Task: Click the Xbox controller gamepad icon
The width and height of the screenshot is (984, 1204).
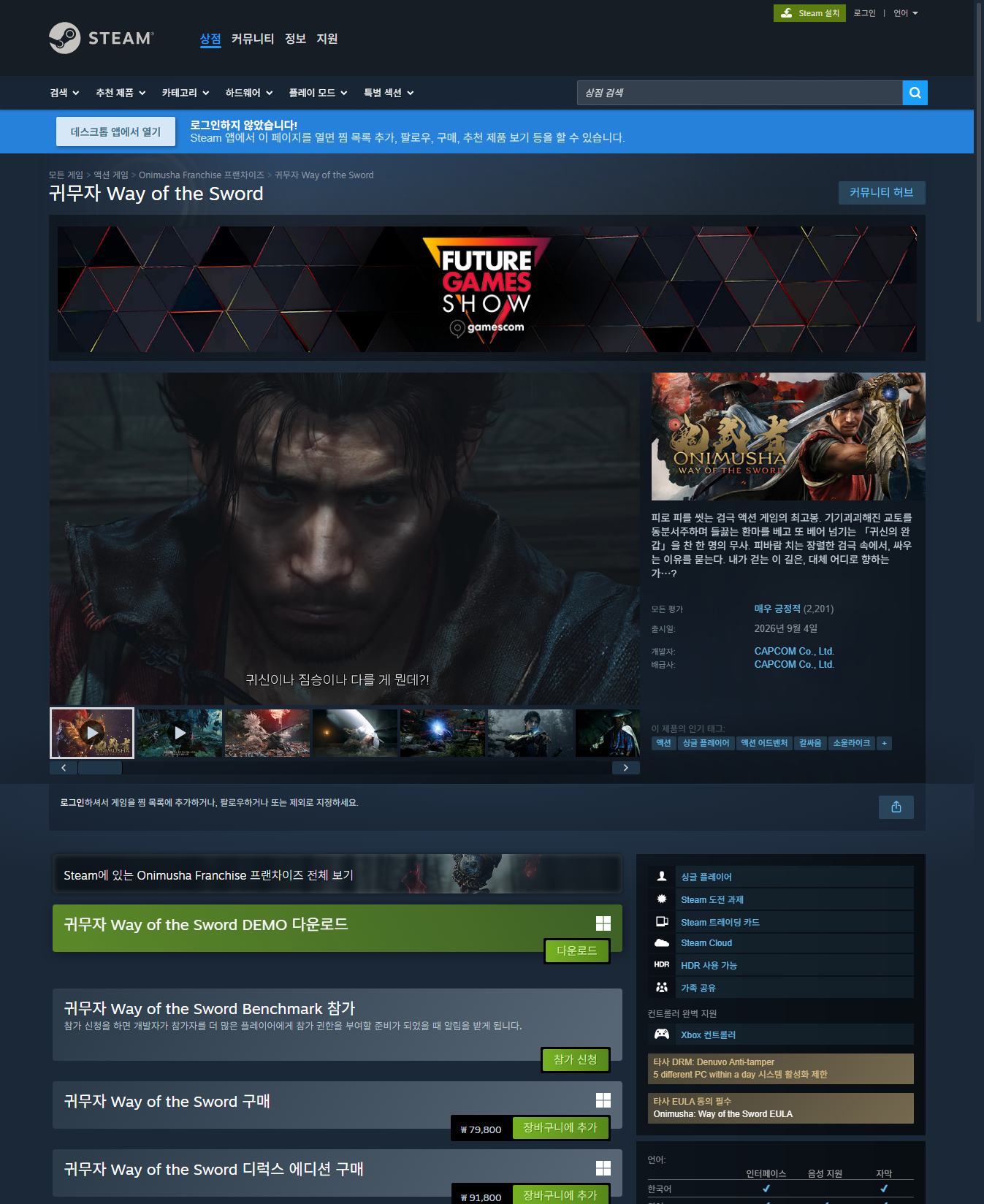Action: point(662,1035)
